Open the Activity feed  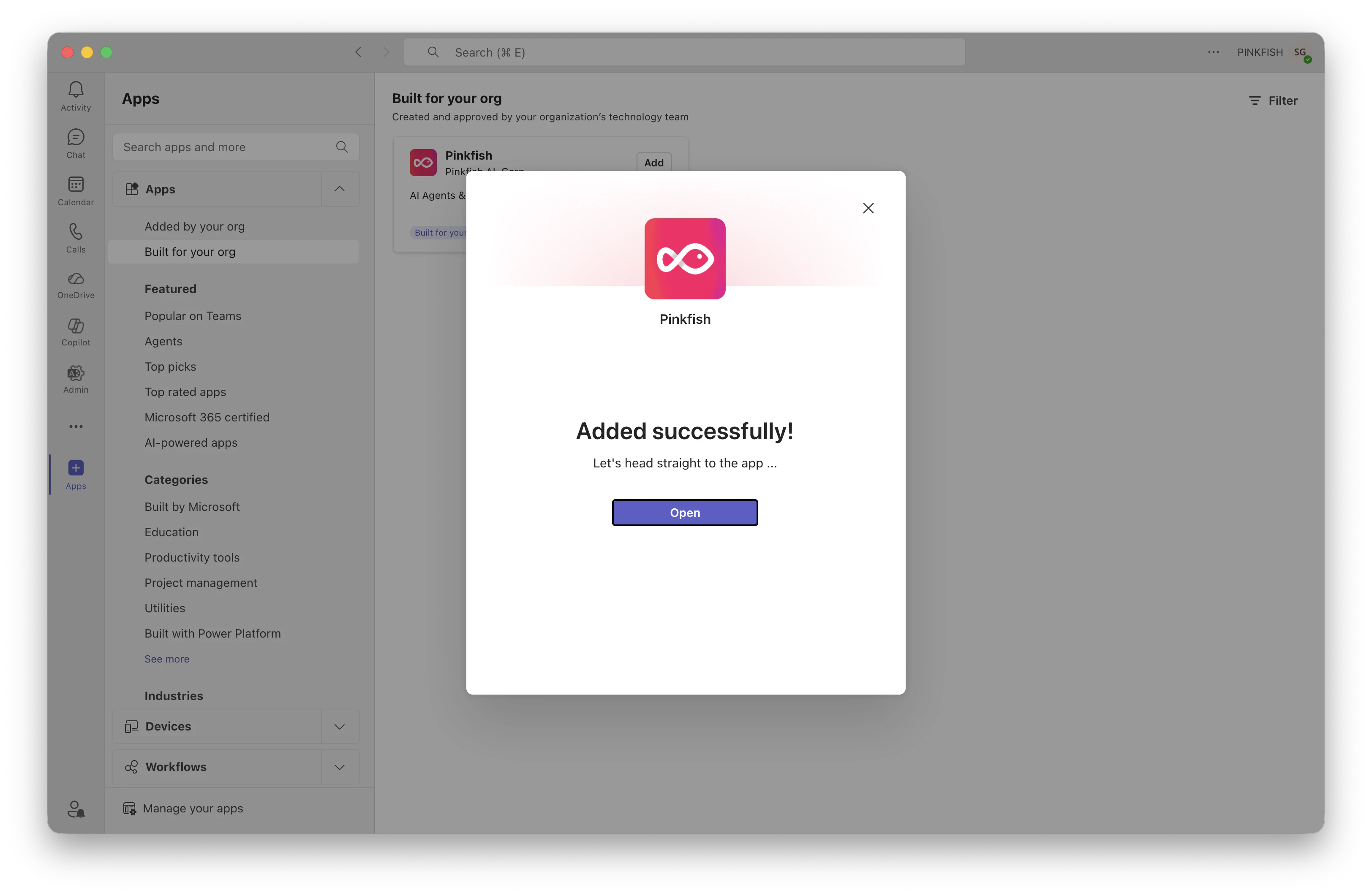click(x=76, y=96)
